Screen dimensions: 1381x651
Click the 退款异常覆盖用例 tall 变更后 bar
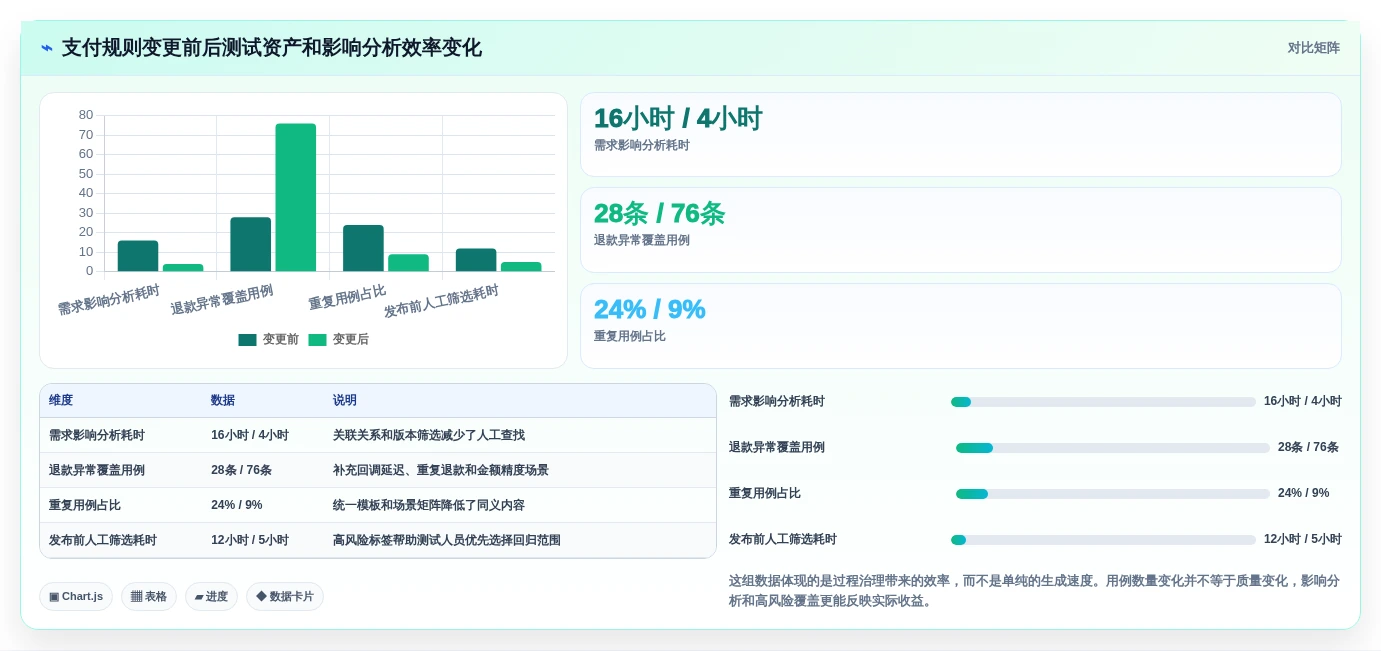pos(296,197)
